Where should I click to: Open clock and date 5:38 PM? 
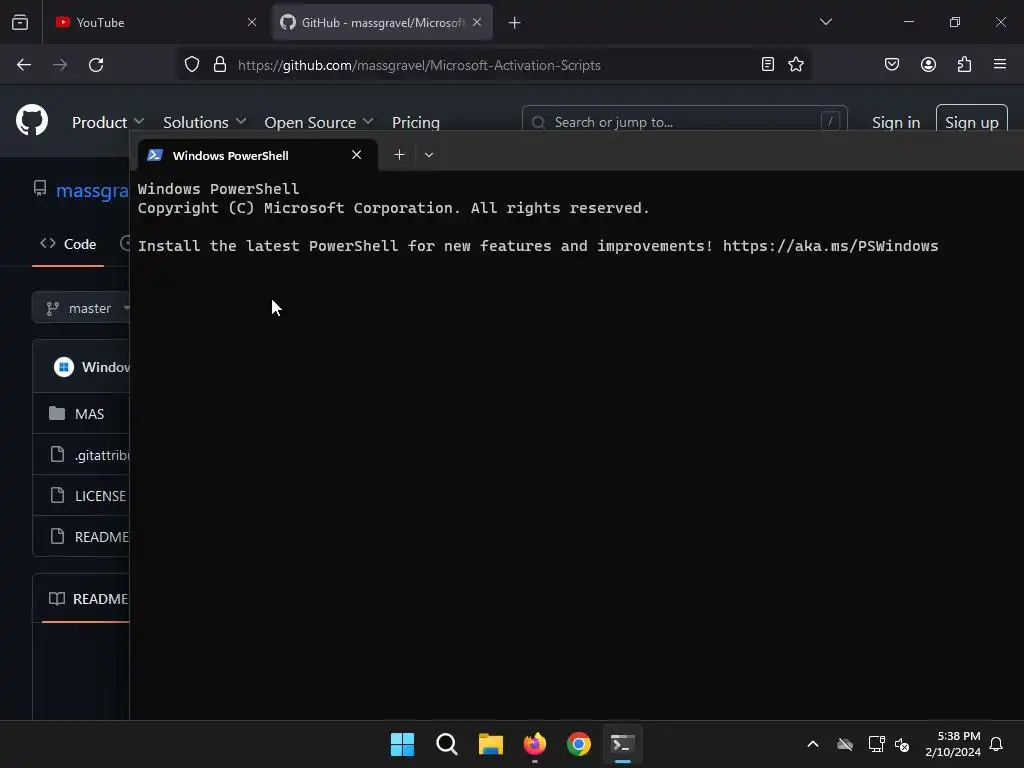(953, 744)
